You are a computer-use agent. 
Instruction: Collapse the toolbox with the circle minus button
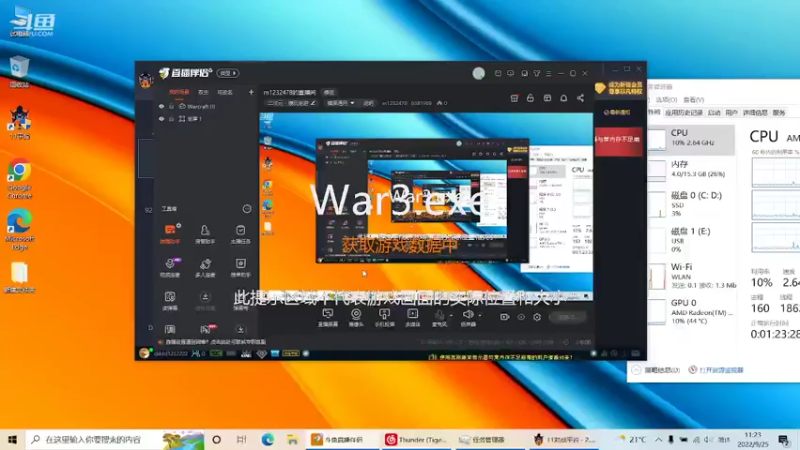(x=246, y=209)
